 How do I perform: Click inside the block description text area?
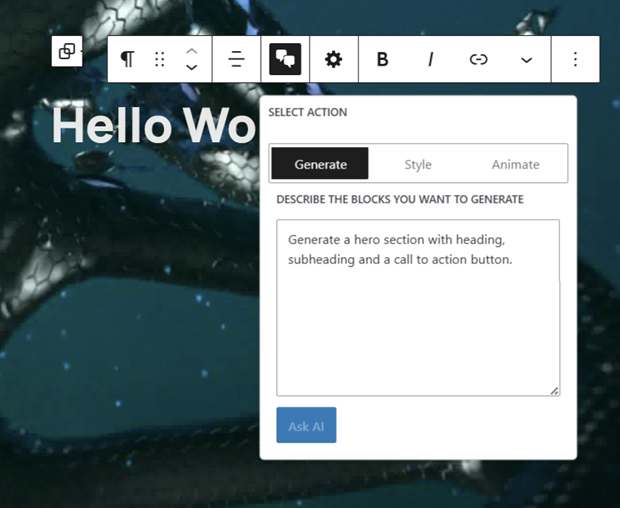tap(417, 320)
